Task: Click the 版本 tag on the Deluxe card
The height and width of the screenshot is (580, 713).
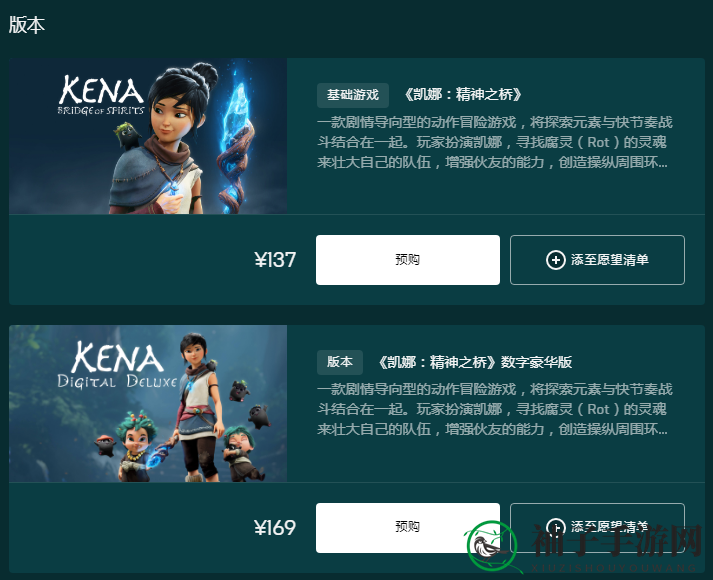Action: click(340, 362)
